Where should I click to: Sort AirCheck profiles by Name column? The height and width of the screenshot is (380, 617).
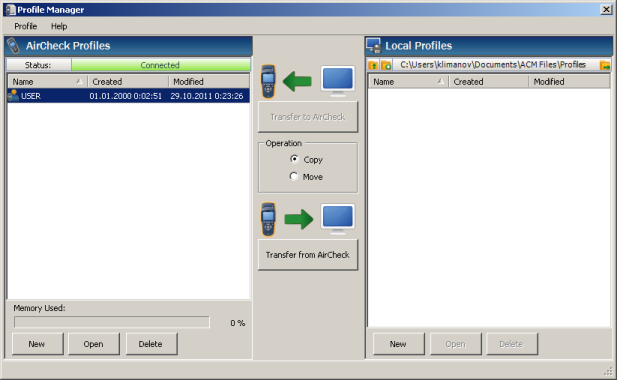coord(48,81)
